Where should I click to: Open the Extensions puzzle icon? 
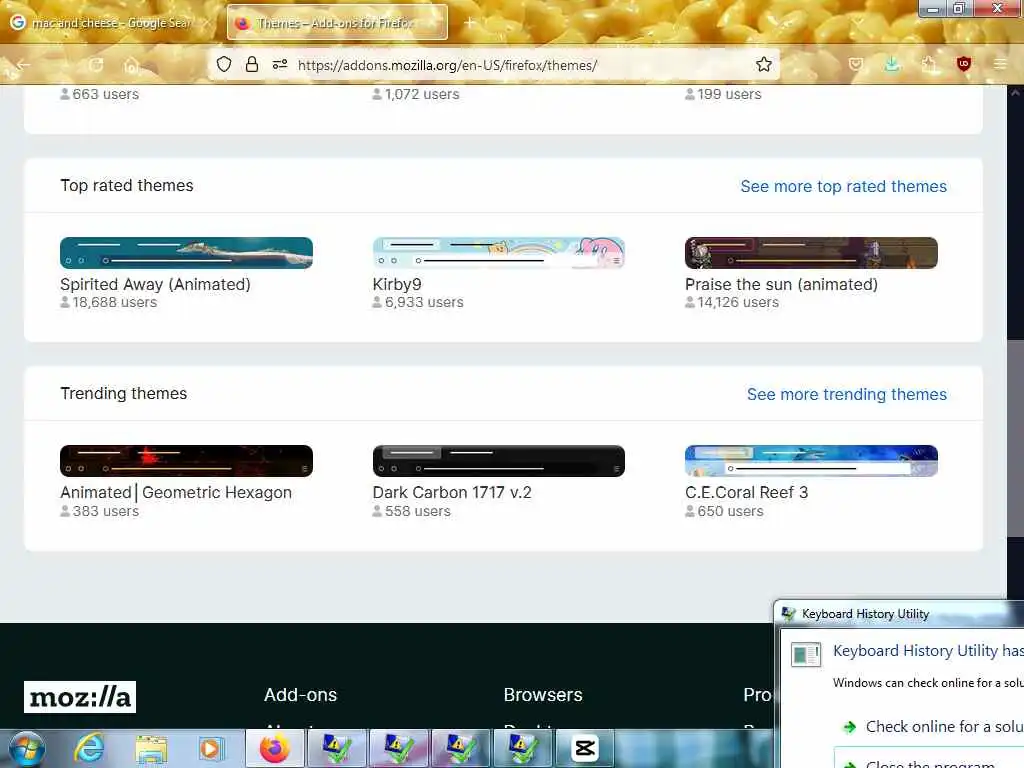click(929, 64)
